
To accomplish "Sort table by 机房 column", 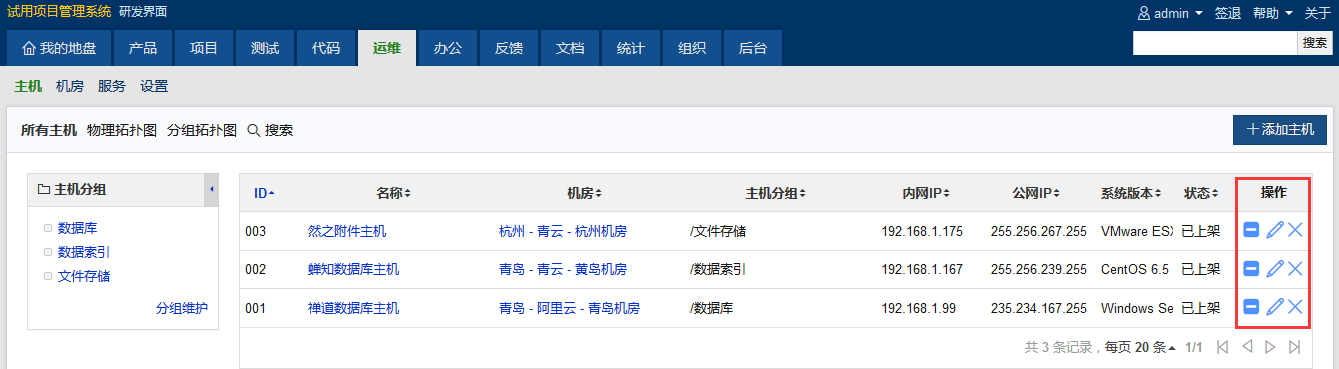I will [x=584, y=193].
